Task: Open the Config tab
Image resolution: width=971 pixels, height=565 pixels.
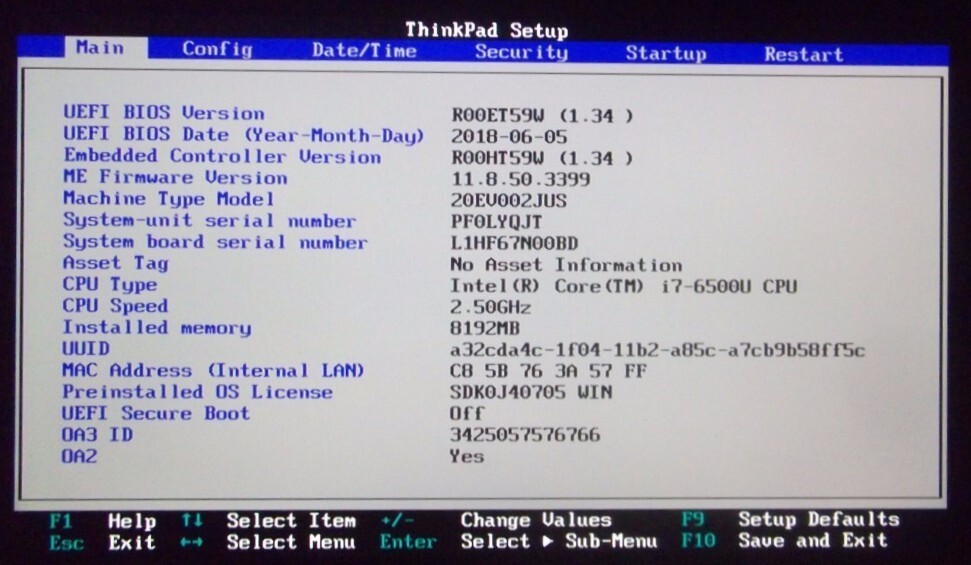Action: pos(217,49)
